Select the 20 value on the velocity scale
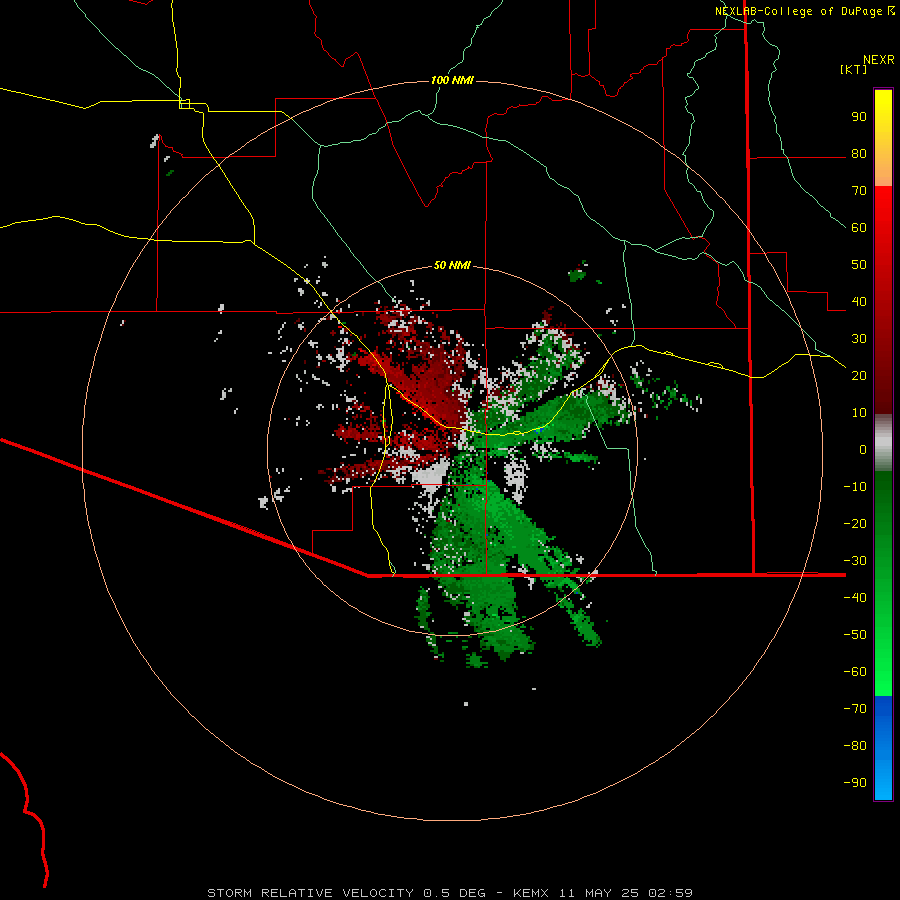Image resolution: width=900 pixels, height=900 pixels. 859,376
